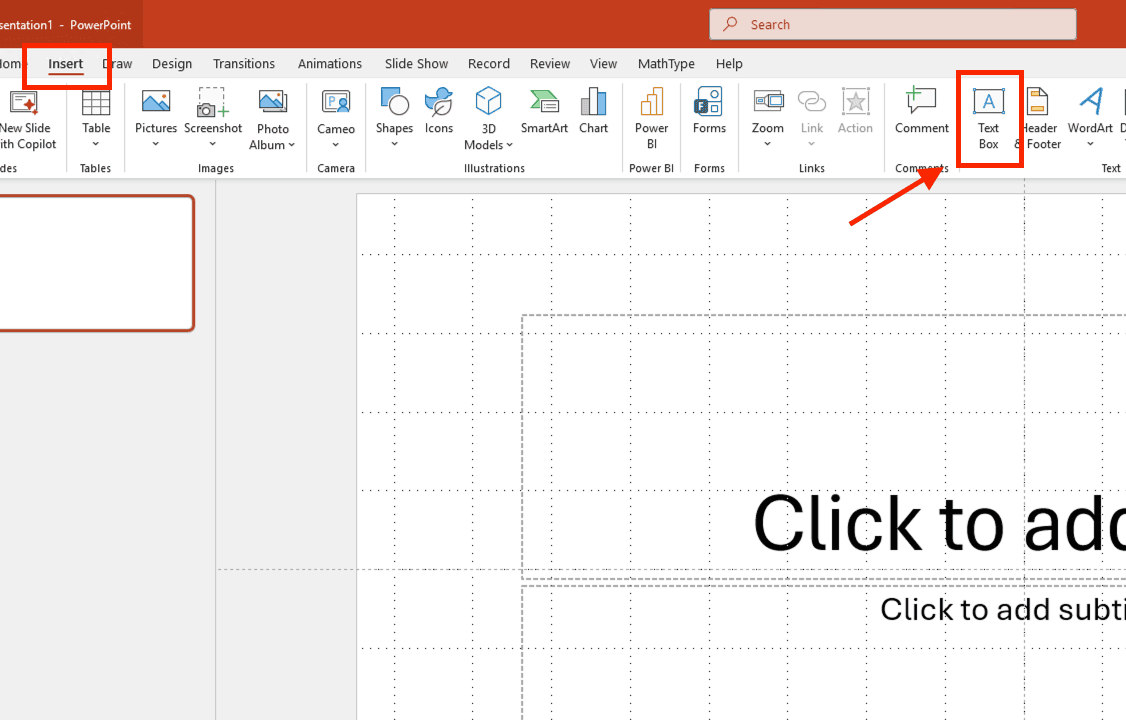The width and height of the screenshot is (1126, 720).
Task: Click the Header & Footer icon
Action: click(x=1038, y=102)
